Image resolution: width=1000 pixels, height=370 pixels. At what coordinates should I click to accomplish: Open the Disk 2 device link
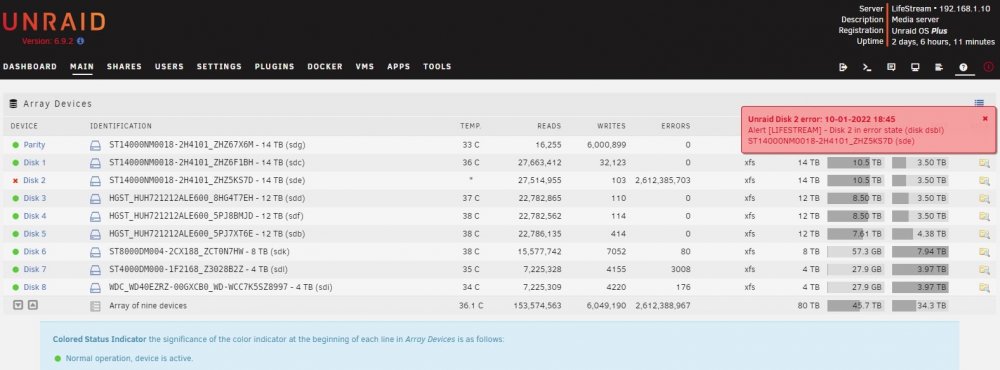tap(34, 181)
